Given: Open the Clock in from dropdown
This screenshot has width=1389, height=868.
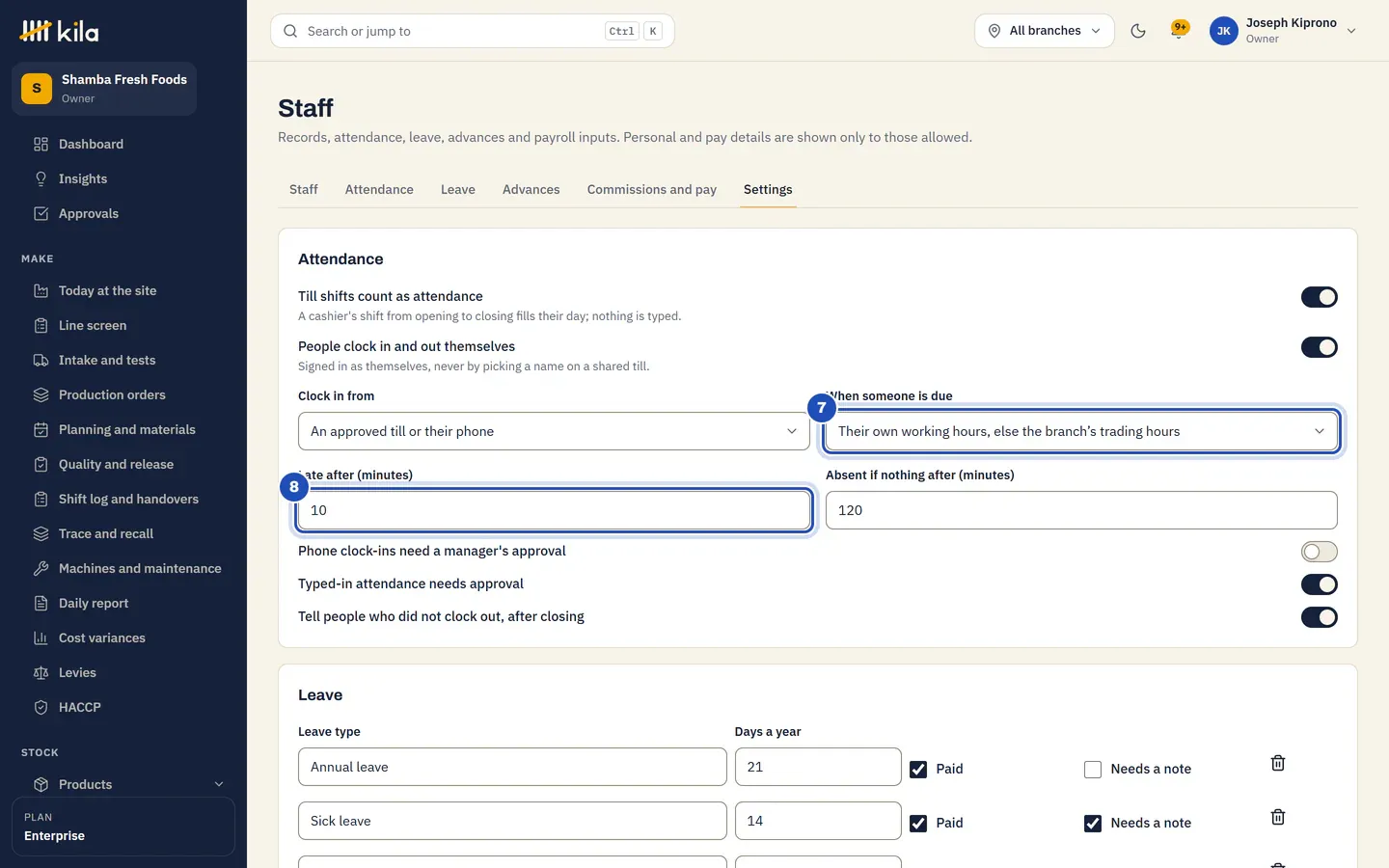Looking at the screenshot, I should point(554,431).
